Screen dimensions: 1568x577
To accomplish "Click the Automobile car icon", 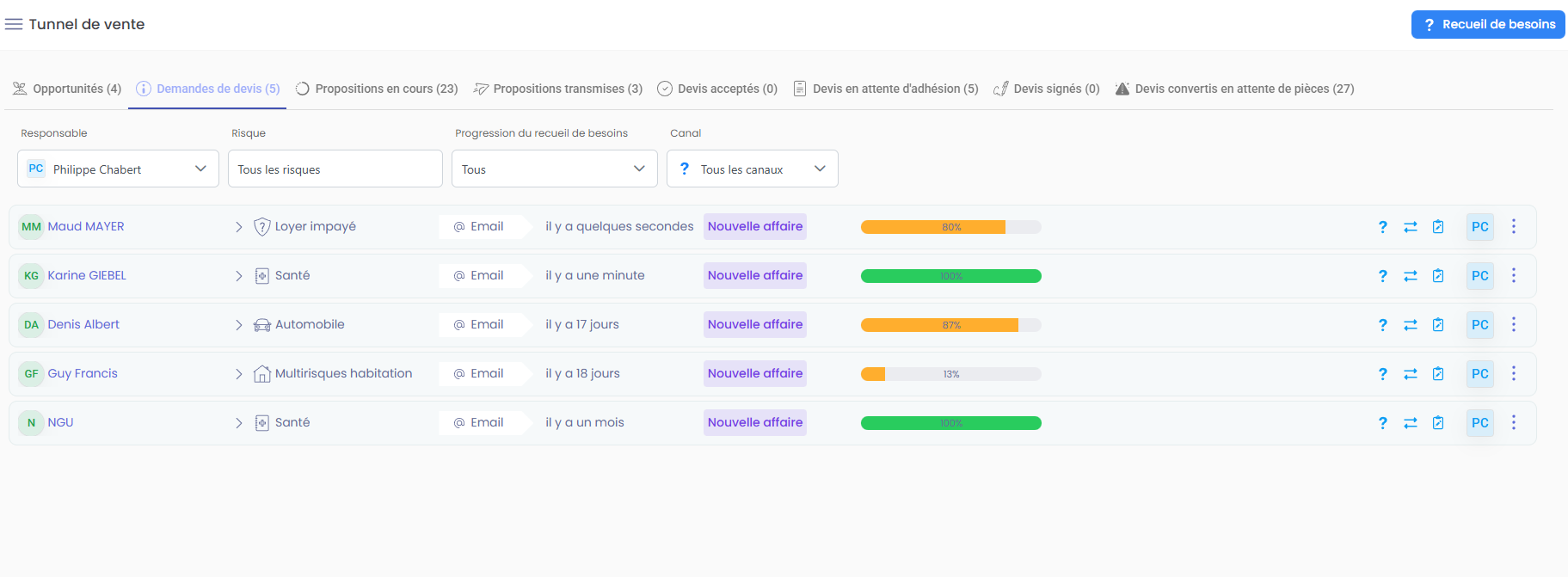I will (x=262, y=325).
